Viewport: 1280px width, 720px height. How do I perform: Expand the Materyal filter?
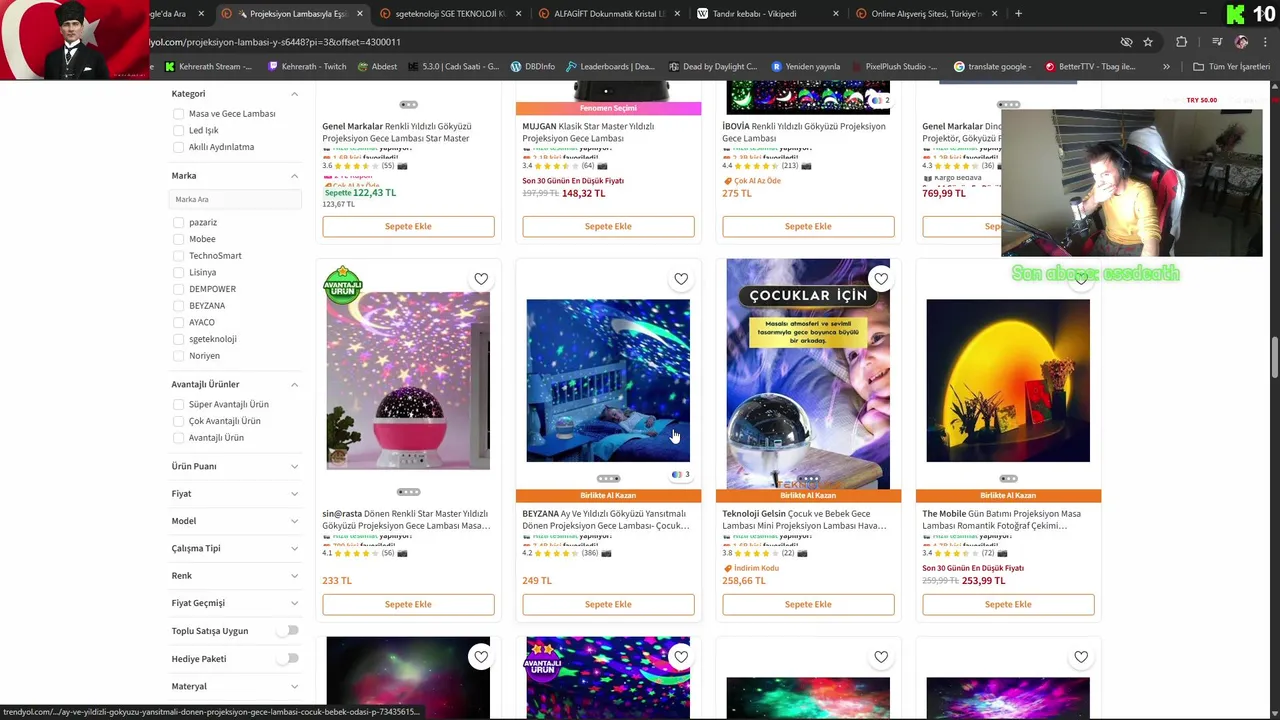point(294,686)
